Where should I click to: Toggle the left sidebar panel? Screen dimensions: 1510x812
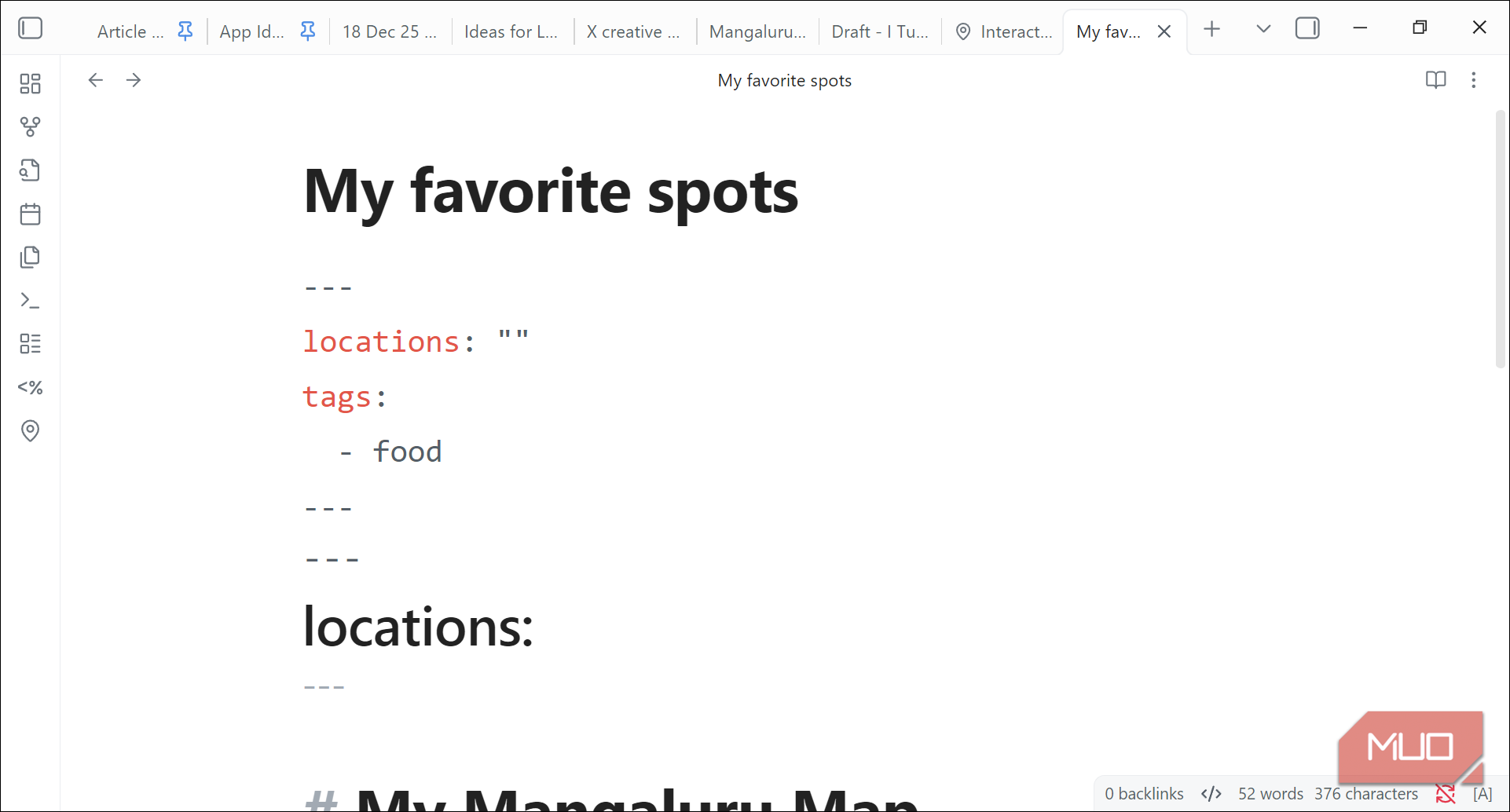[x=30, y=28]
